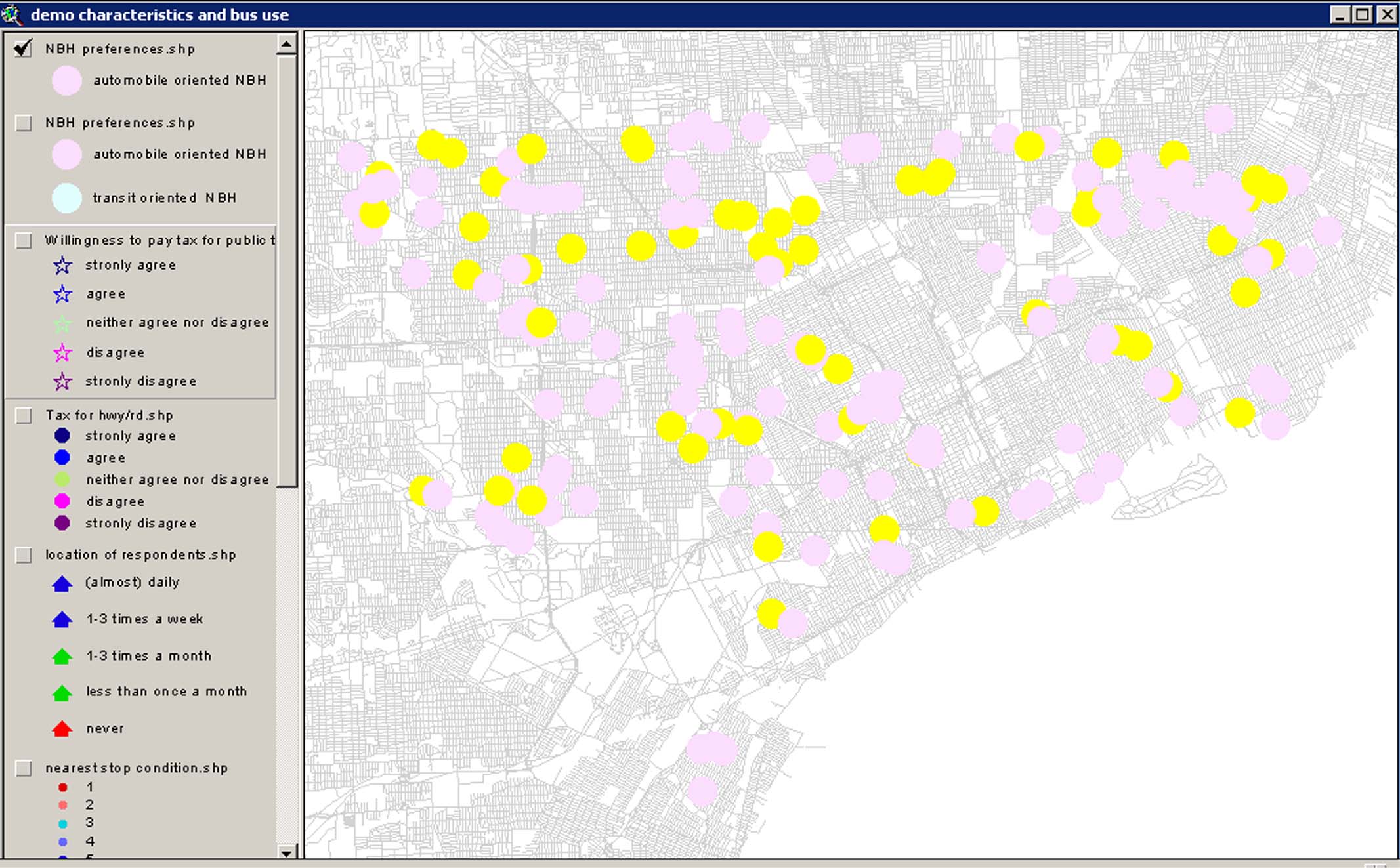
Task: Select 'Willingness to pay tax for public t' theme
Action: click(x=159, y=240)
